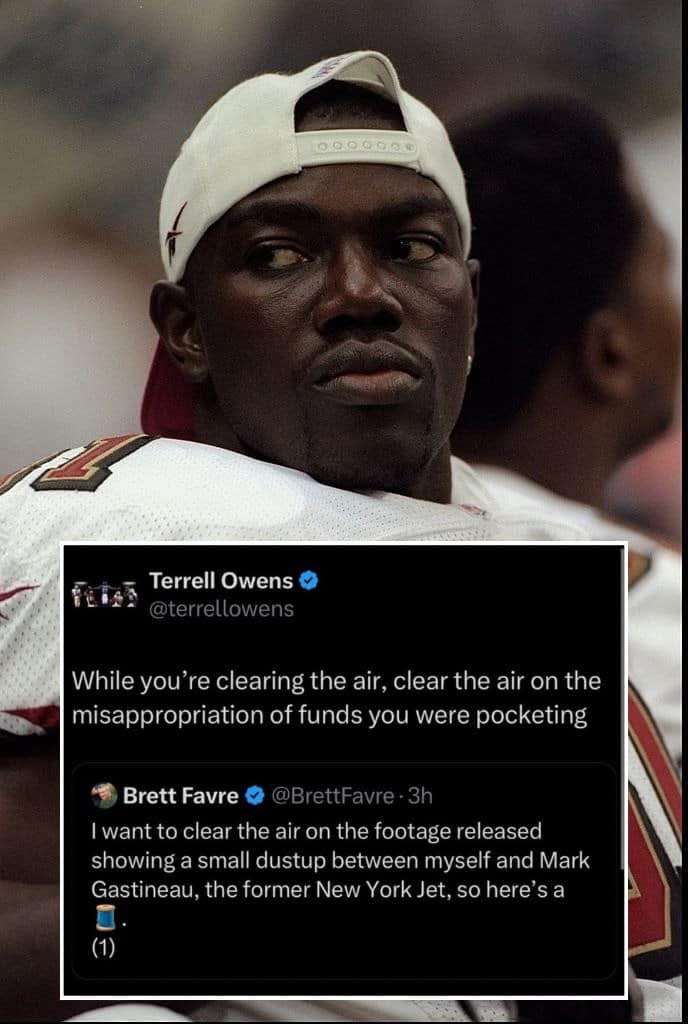The width and height of the screenshot is (688, 1024).
Task: Visit the @BrettFavre handle
Action: pos(332,795)
